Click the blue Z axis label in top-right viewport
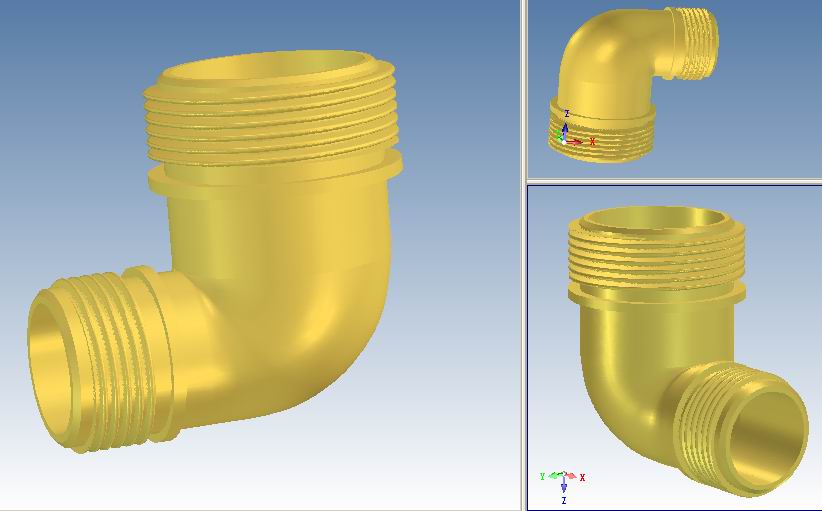Image resolution: width=822 pixels, height=511 pixels. (567, 113)
